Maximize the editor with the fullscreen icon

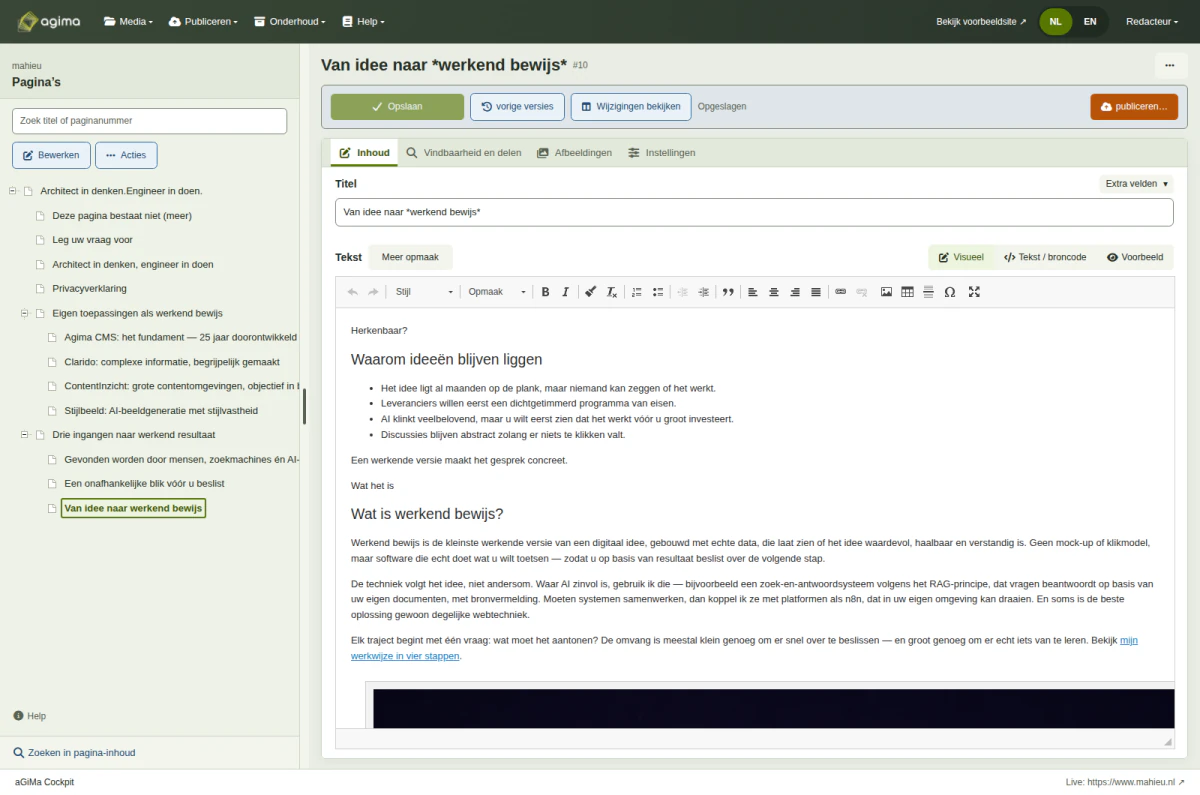(x=974, y=292)
